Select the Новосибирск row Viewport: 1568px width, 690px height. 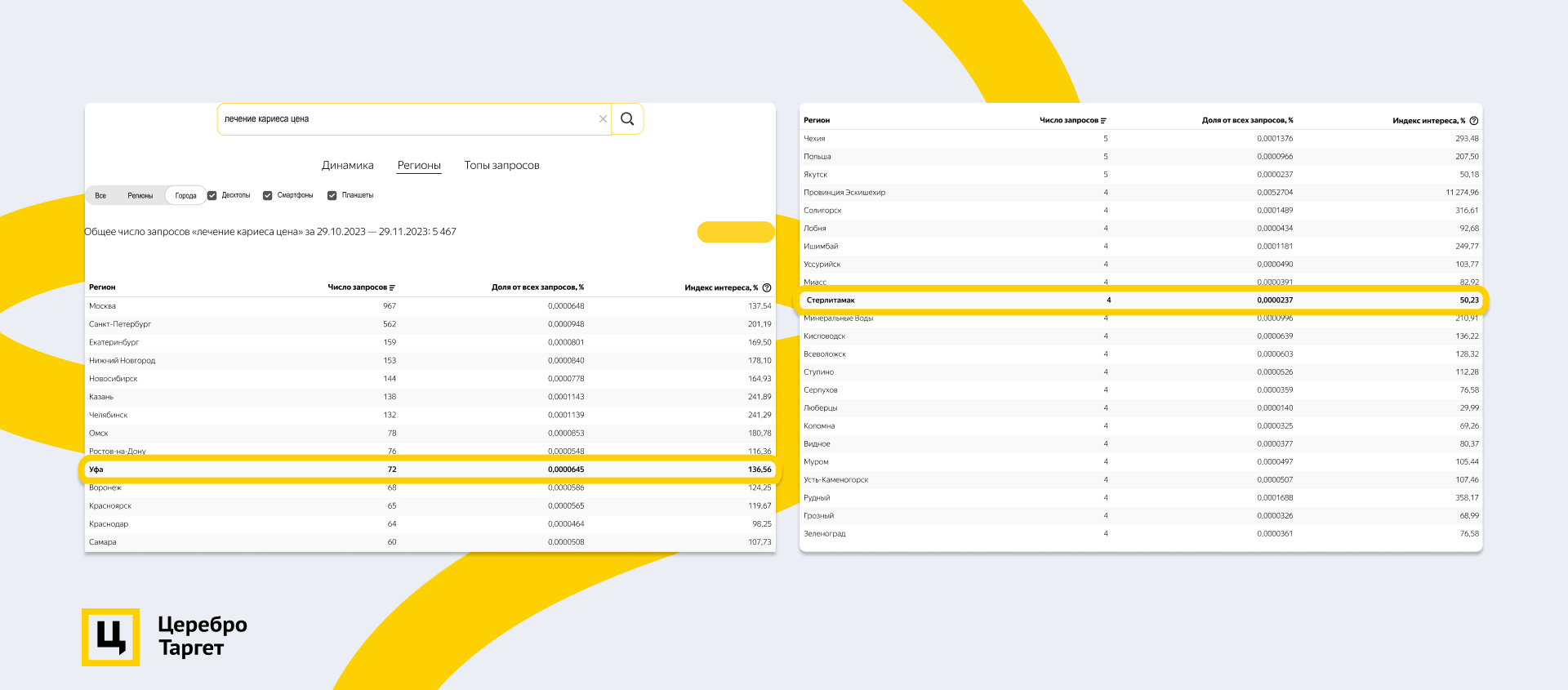point(430,379)
